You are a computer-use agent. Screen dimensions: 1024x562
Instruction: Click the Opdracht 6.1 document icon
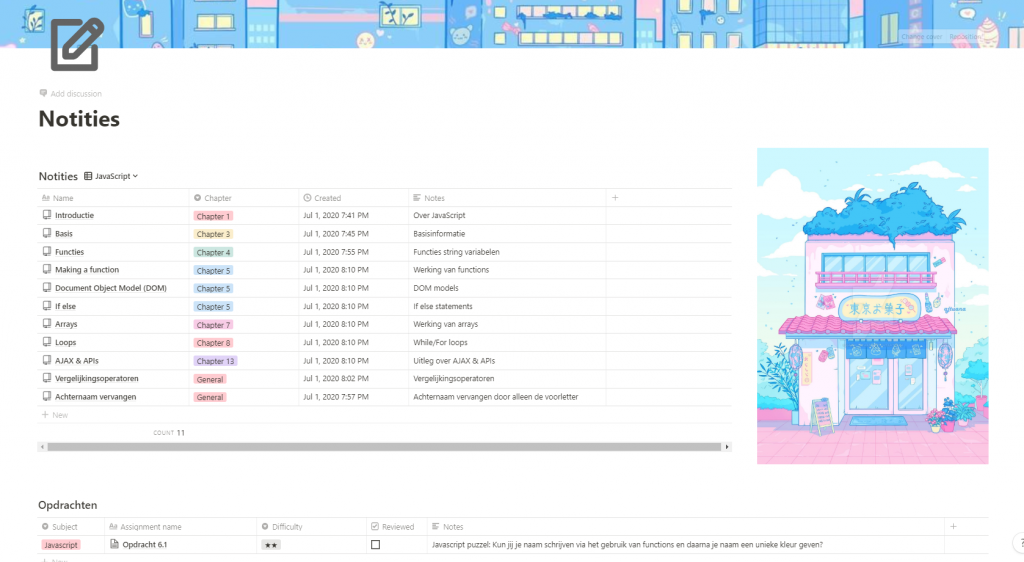coord(114,544)
